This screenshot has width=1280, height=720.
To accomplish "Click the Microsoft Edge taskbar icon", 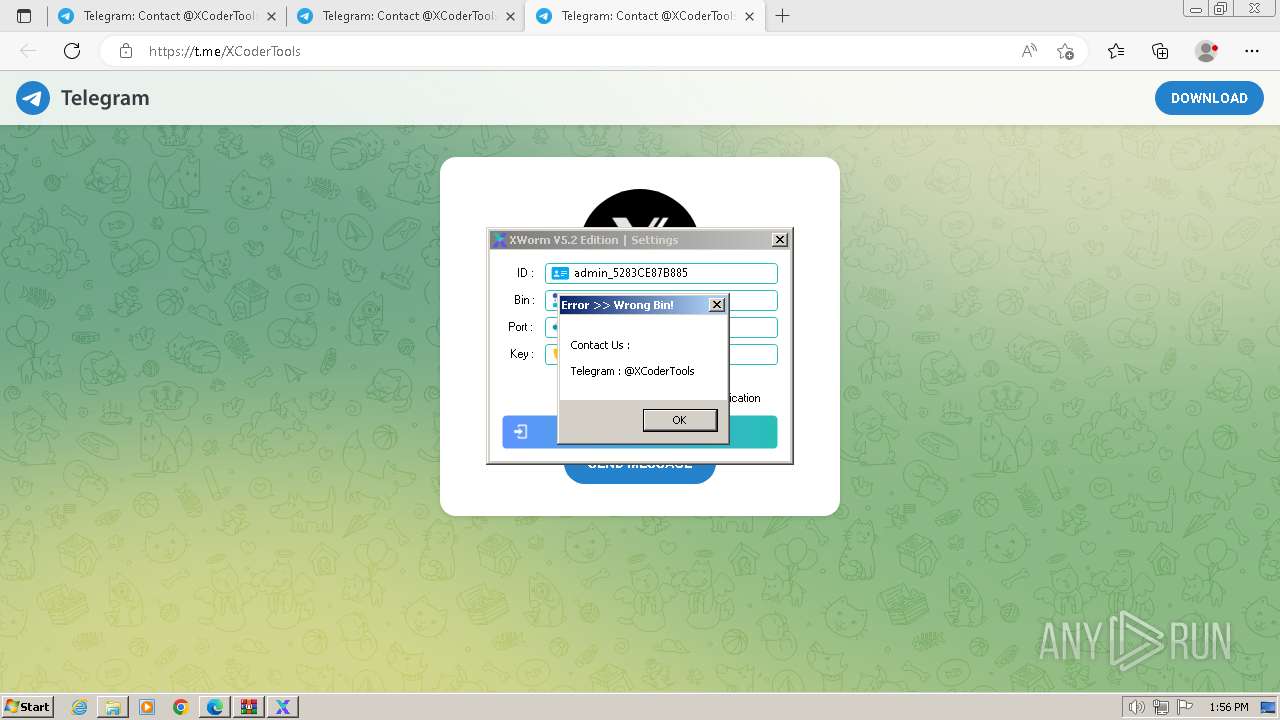I will (215, 707).
